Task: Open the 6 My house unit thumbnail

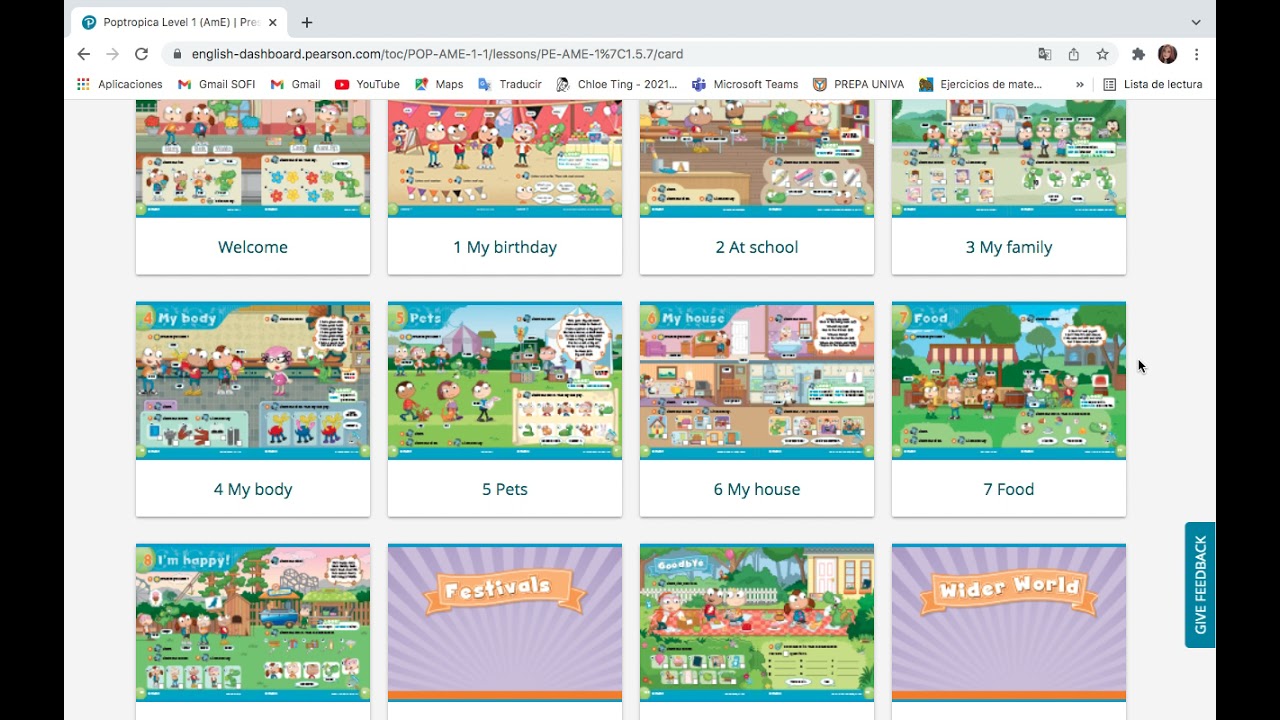Action: pos(757,381)
